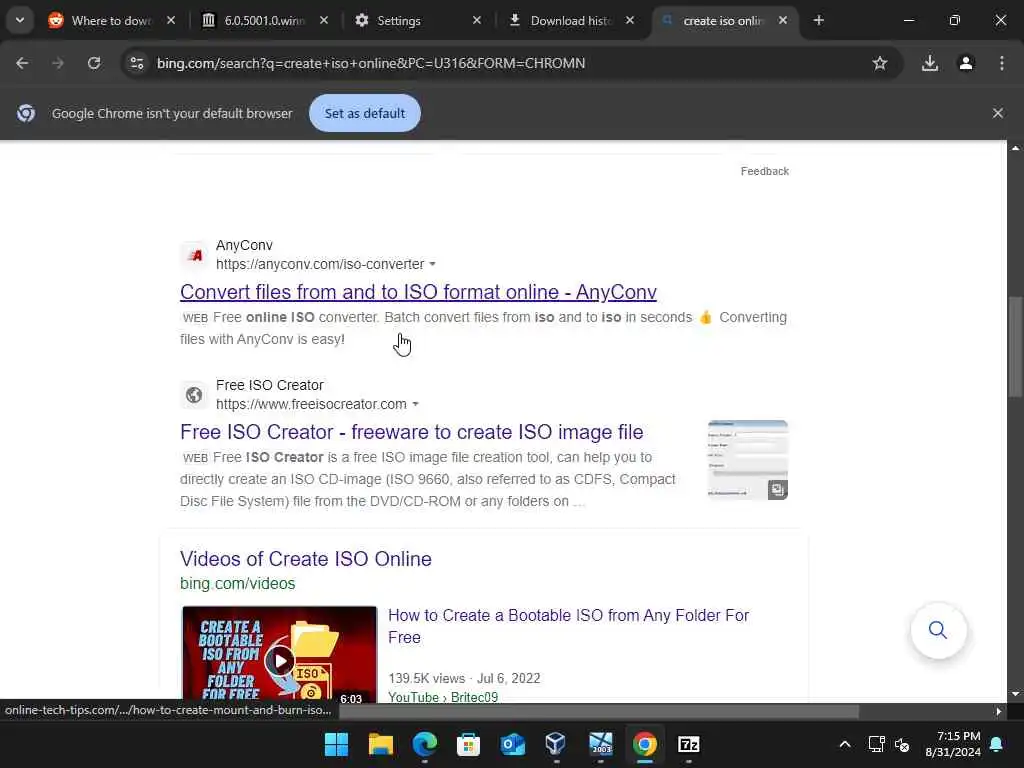This screenshot has width=1024, height=768.
Task: Open Outlook from the taskbar
Action: pos(513,744)
